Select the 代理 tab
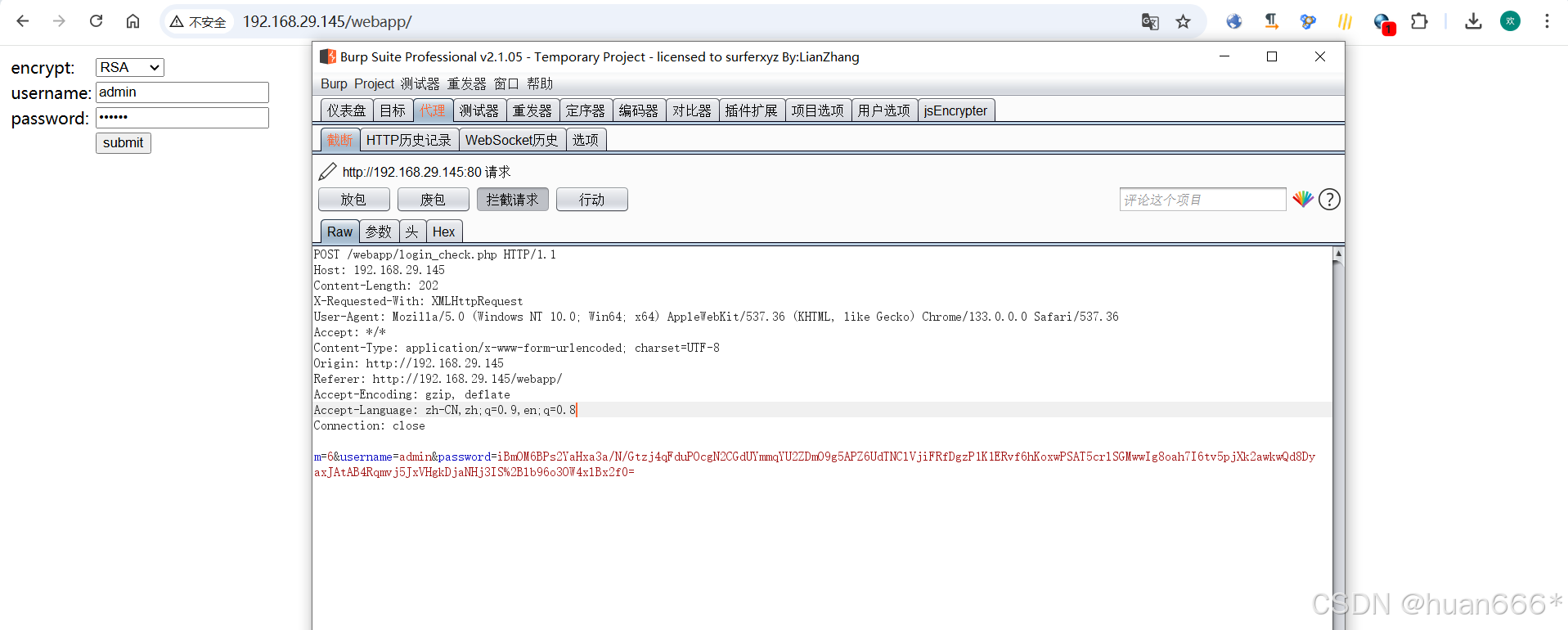Image resolution: width=1568 pixels, height=630 pixels. point(433,110)
